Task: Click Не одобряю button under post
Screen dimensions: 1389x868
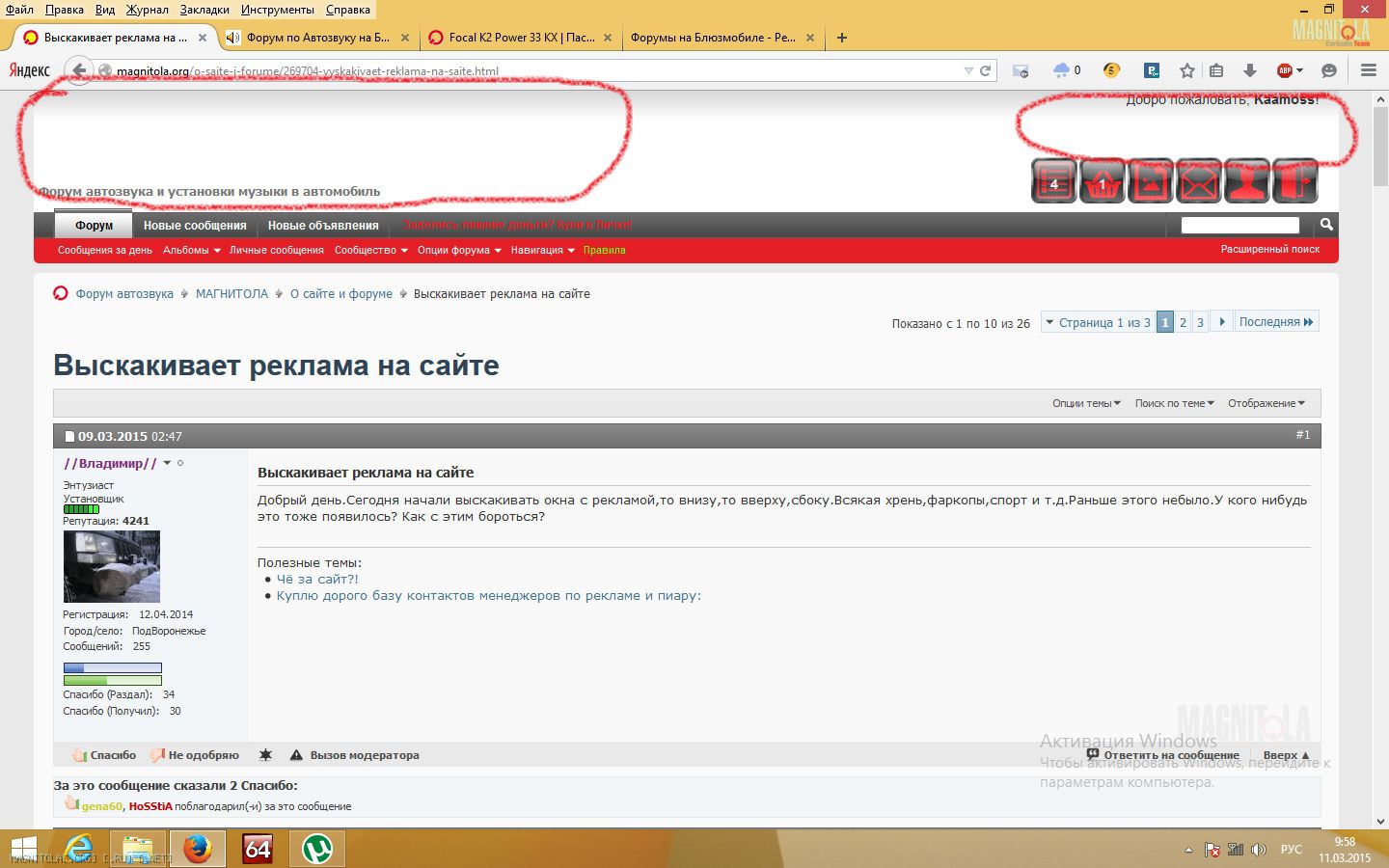Action: point(194,755)
